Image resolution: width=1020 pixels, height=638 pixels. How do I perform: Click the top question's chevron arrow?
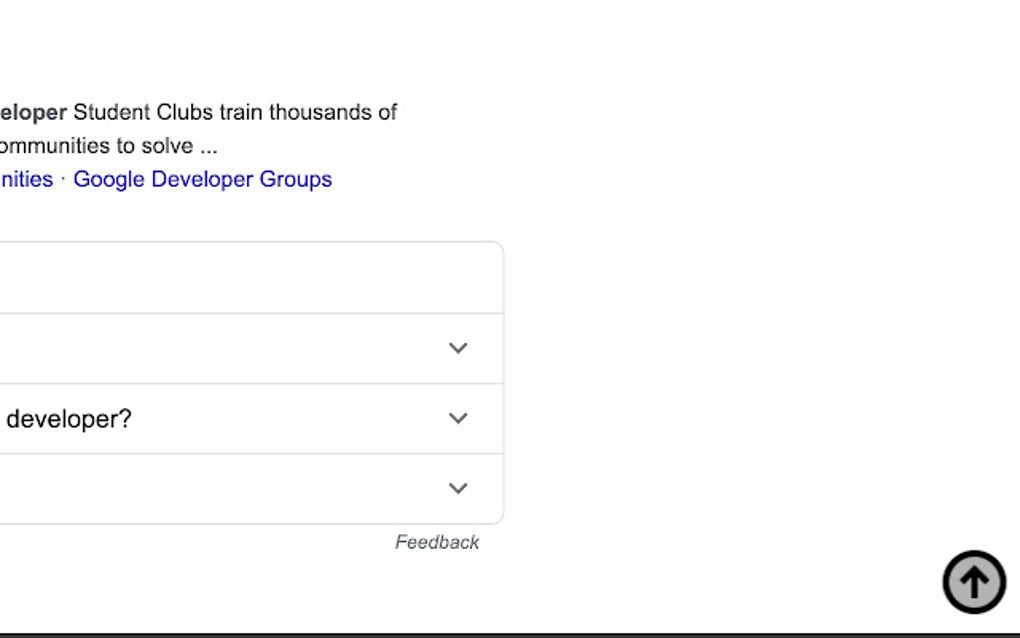pyautogui.click(x=458, y=348)
